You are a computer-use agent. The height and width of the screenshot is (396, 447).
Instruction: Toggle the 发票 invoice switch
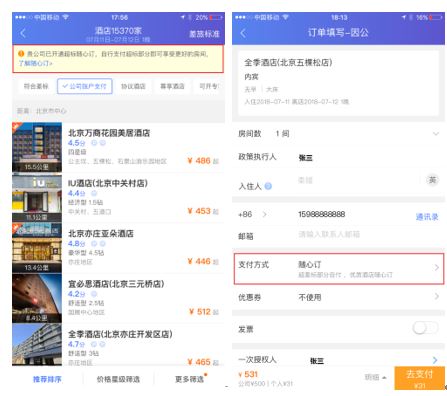(425, 328)
